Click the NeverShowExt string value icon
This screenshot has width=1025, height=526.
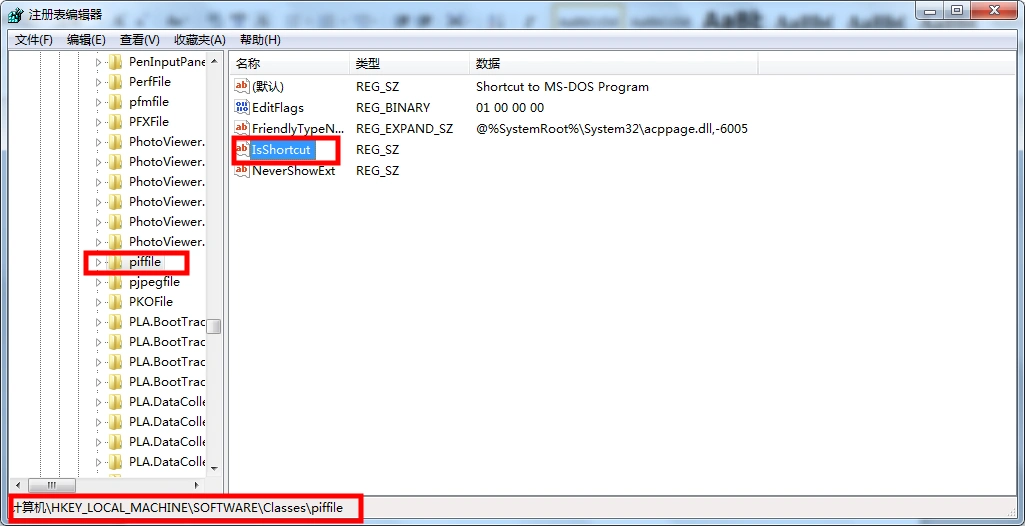point(242,171)
